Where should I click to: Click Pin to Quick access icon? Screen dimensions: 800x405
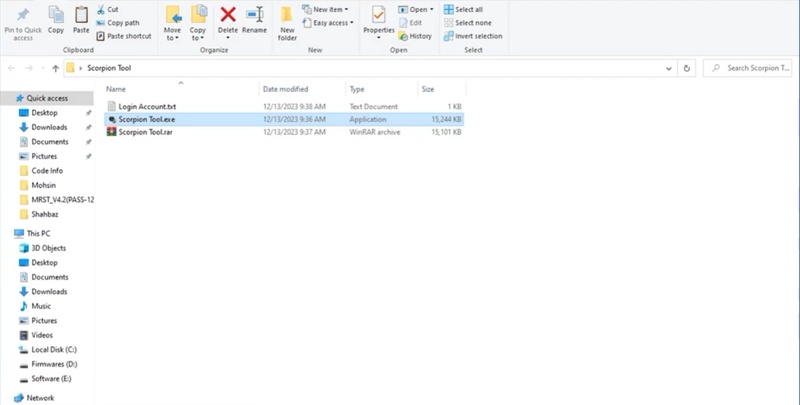[x=23, y=15]
